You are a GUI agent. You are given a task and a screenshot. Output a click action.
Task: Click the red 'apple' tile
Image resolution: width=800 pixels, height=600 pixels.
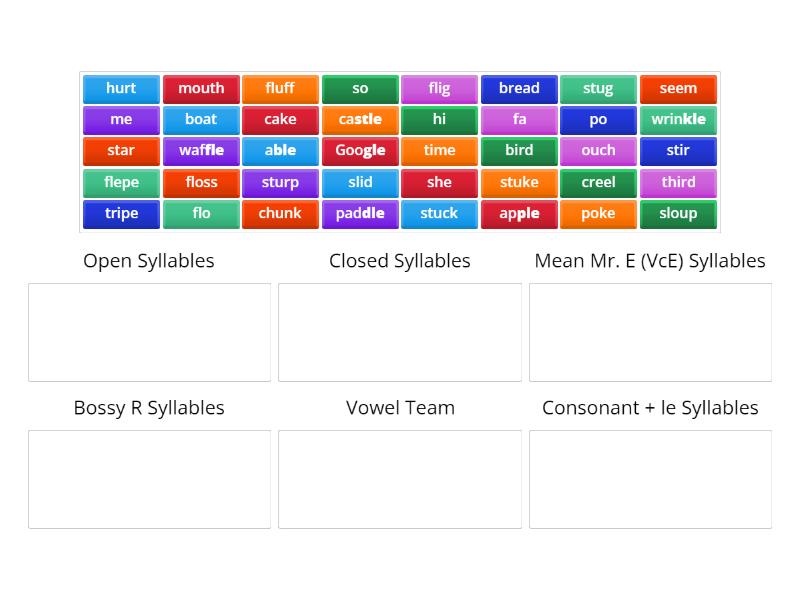pos(519,214)
